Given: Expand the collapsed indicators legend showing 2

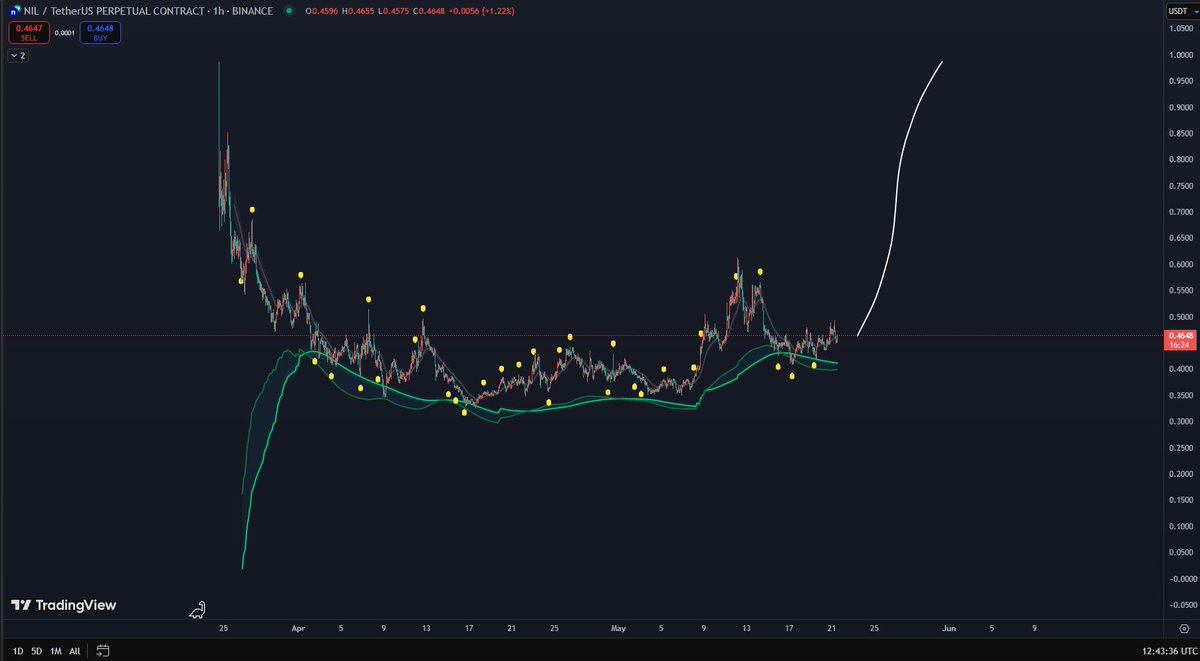Looking at the screenshot, I should [17, 56].
